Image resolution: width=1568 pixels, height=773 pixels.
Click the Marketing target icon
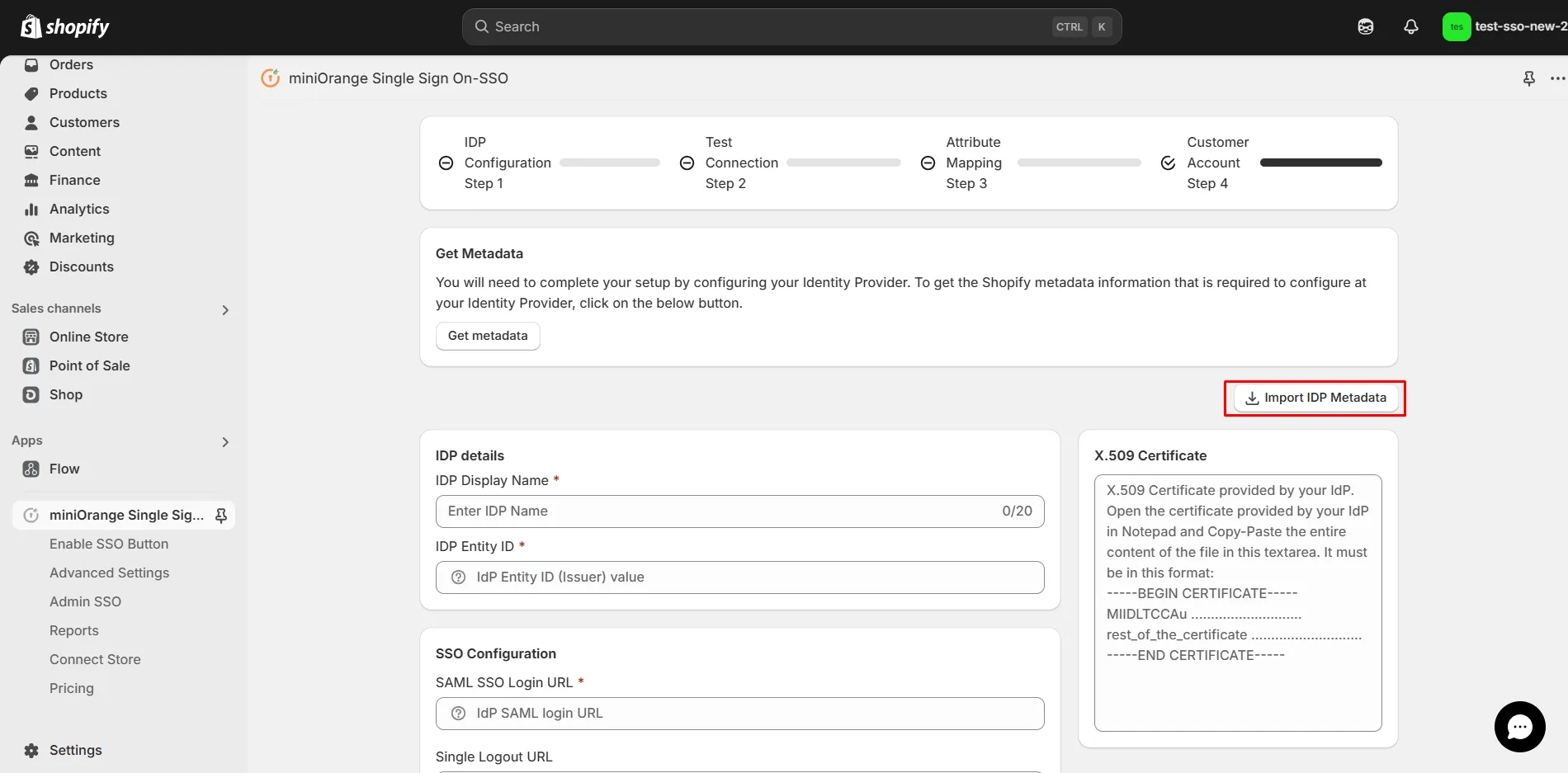[x=31, y=238]
